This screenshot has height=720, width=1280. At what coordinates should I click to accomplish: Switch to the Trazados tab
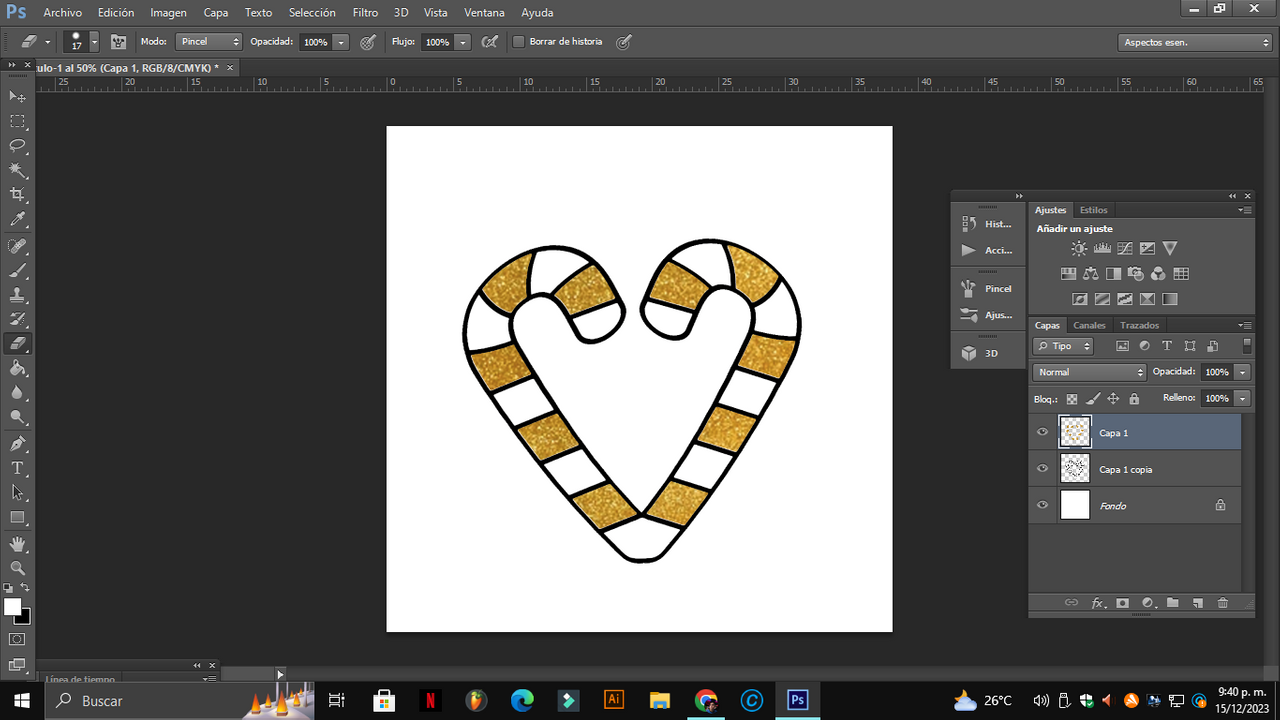pyautogui.click(x=1139, y=325)
